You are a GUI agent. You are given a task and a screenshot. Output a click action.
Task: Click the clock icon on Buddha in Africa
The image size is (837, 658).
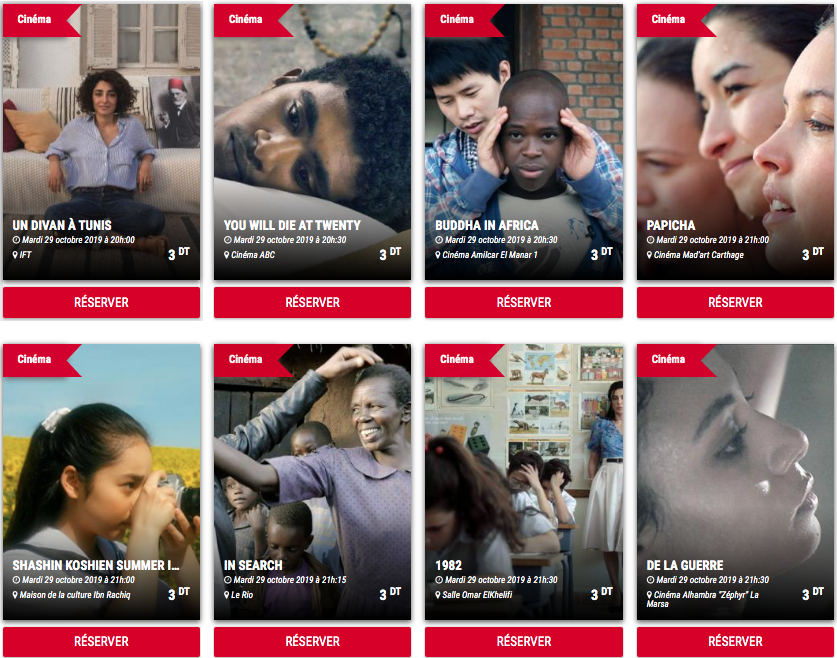click(x=439, y=240)
